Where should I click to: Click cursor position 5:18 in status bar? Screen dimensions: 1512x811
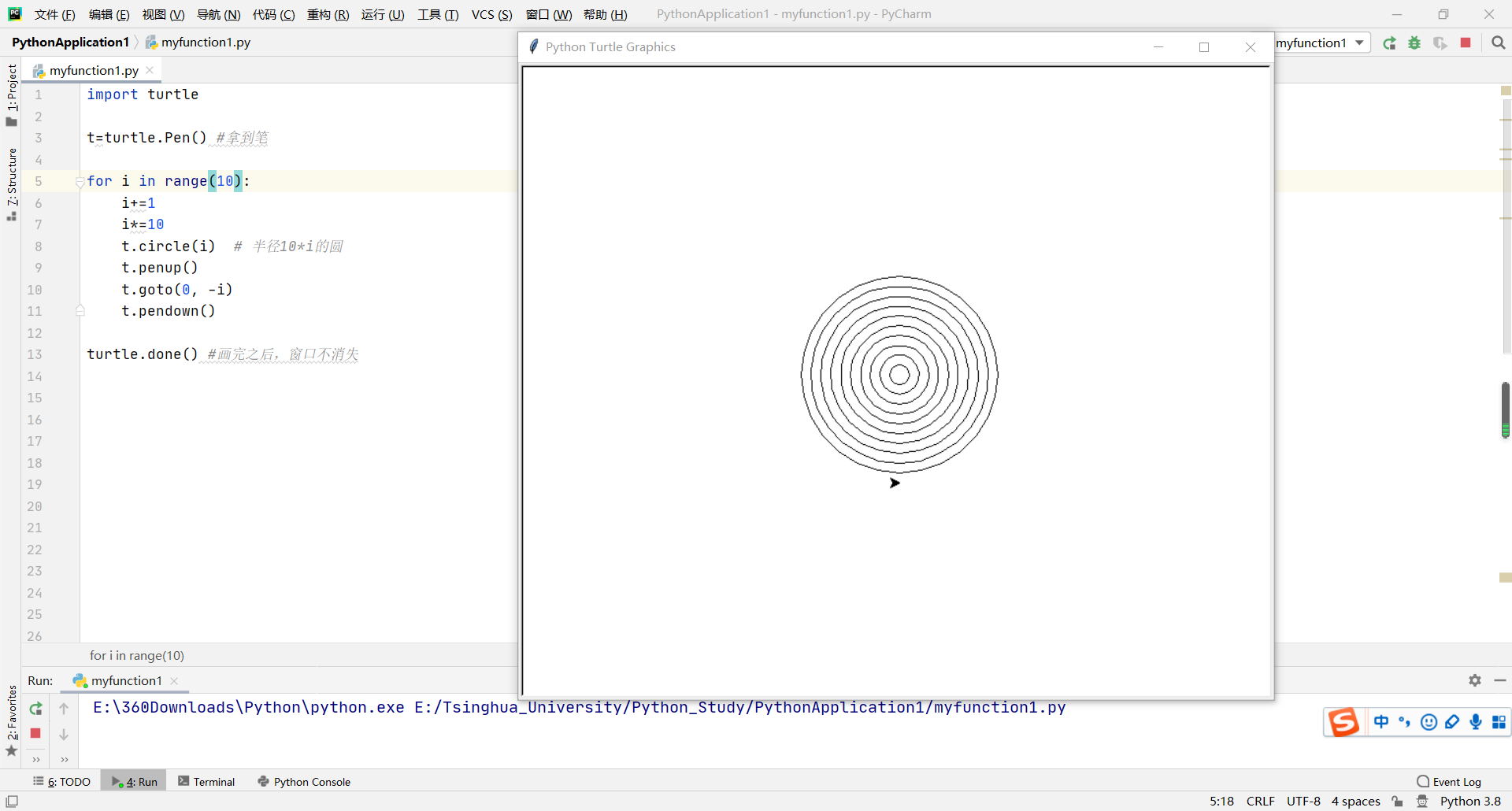1221,801
